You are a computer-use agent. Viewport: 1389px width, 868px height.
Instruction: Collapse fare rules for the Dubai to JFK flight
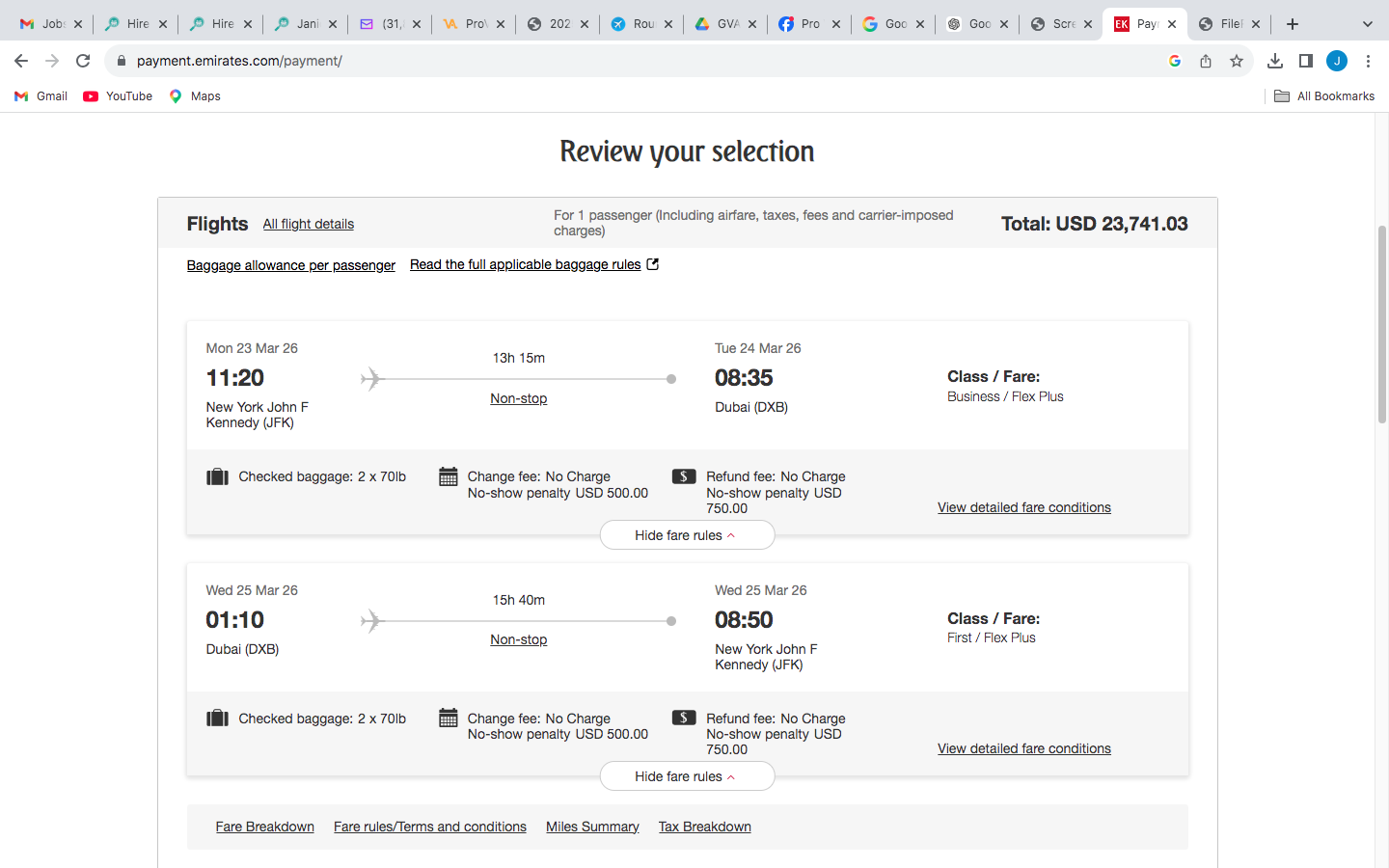point(687,776)
